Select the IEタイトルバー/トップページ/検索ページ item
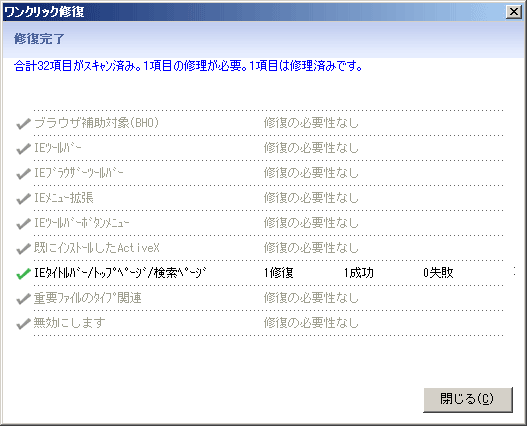This screenshot has width=527, height=426. (x=120, y=273)
